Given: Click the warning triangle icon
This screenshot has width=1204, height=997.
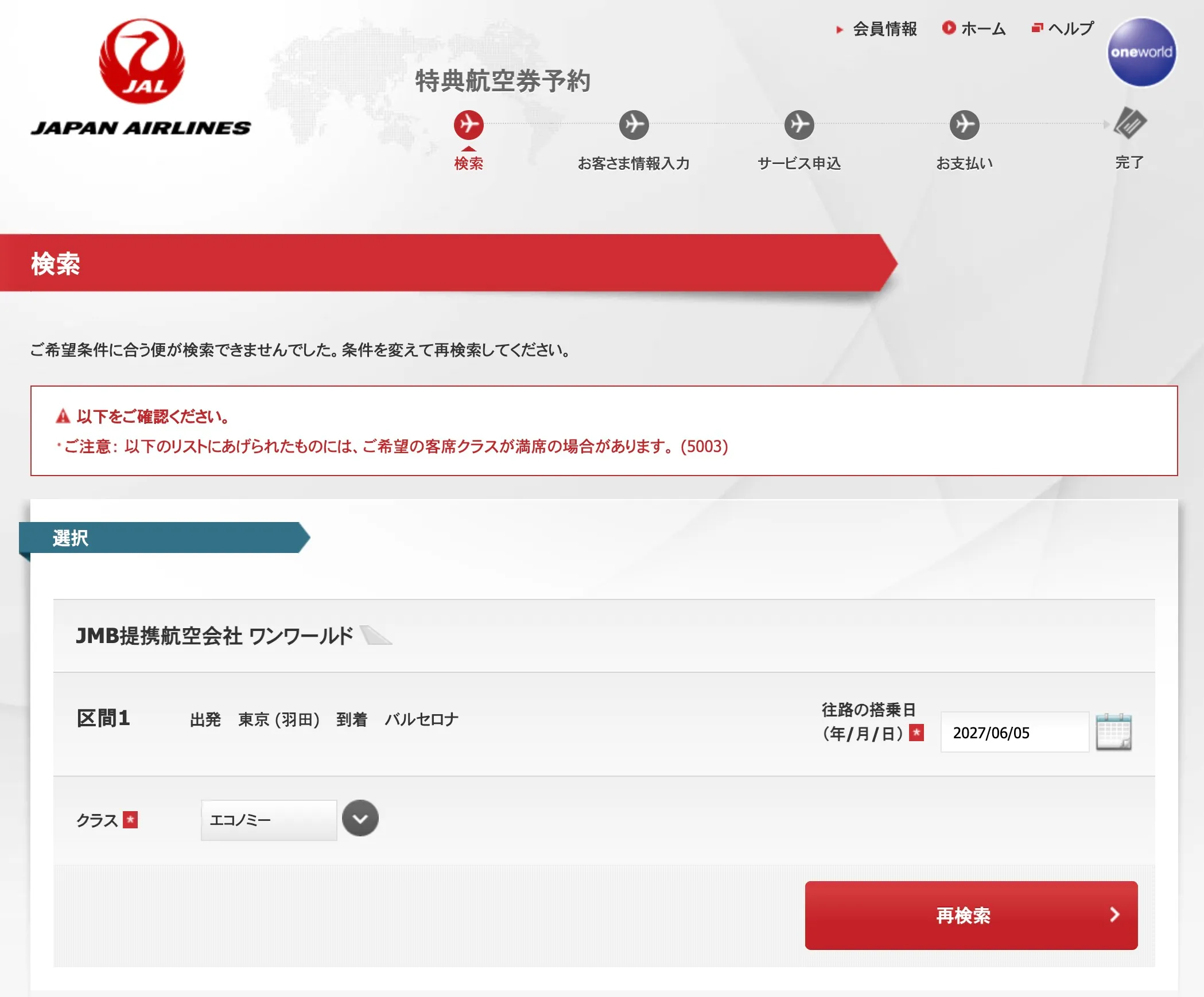Looking at the screenshot, I should point(63,416).
